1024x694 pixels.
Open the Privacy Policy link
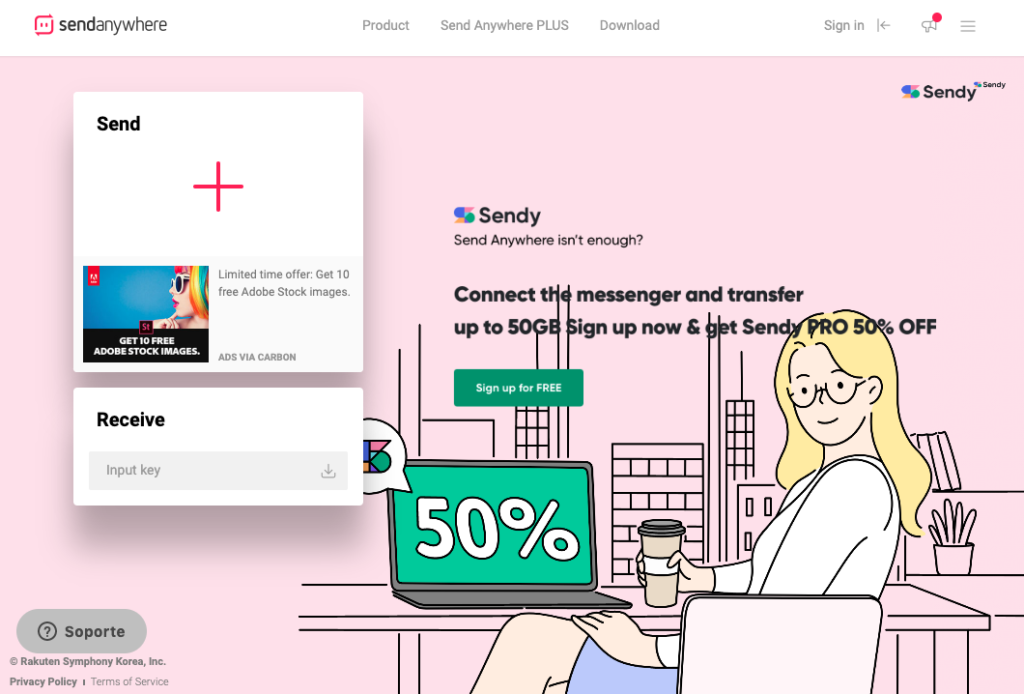tap(43, 682)
